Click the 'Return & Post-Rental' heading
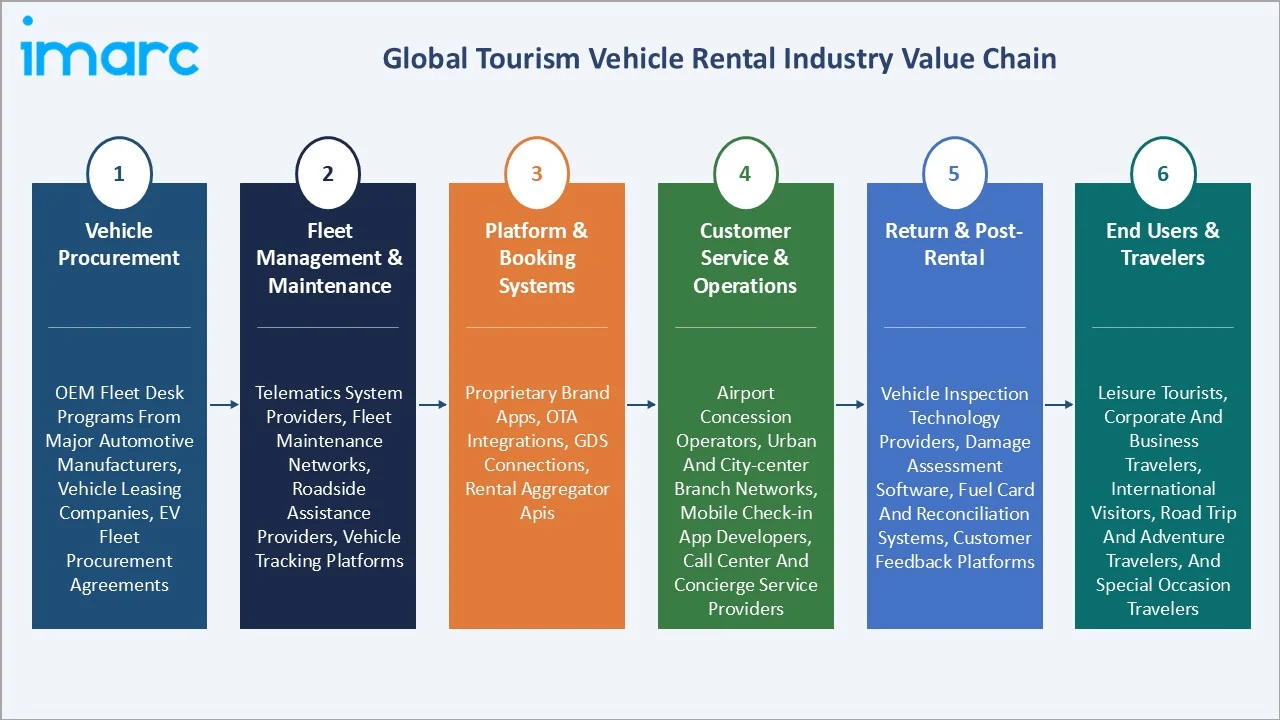The image size is (1280, 720). (x=955, y=244)
